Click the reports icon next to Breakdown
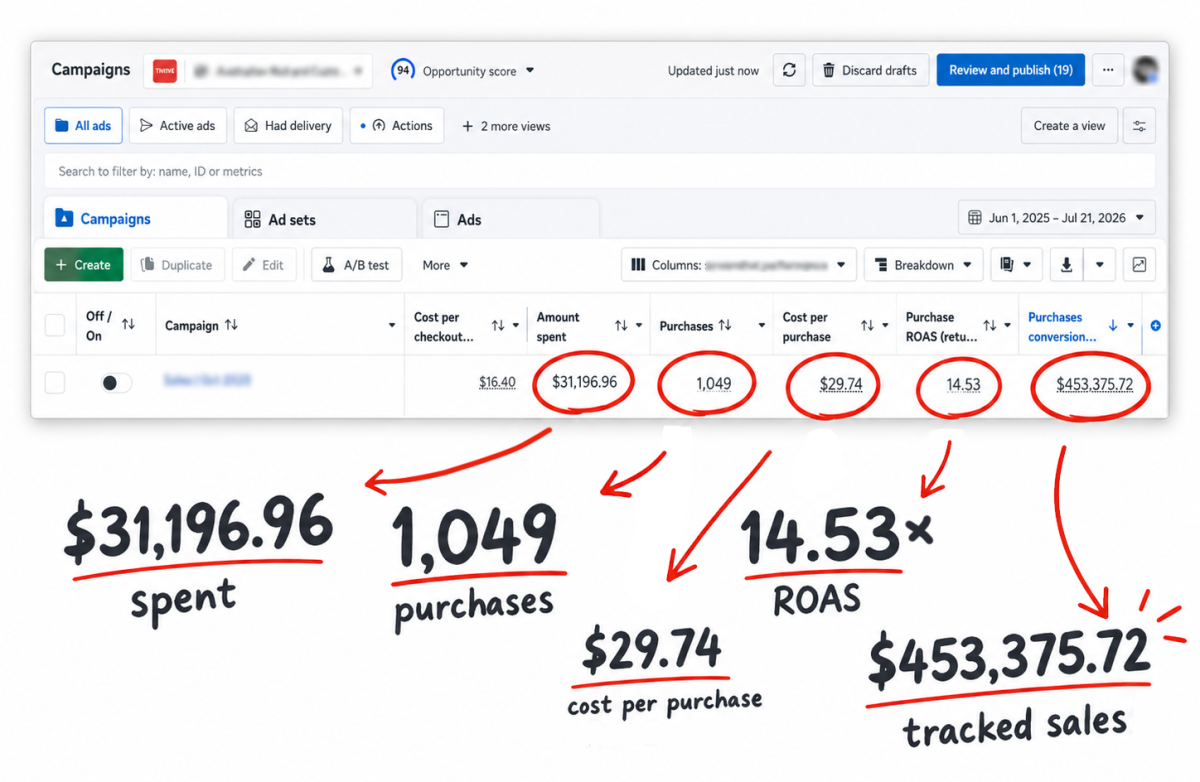This screenshot has width=1200, height=782. [x=1017, y=265]
